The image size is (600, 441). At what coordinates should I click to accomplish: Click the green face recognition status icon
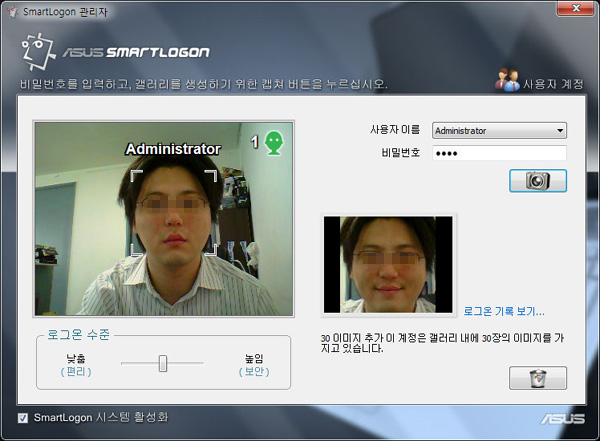click(274, 143)
